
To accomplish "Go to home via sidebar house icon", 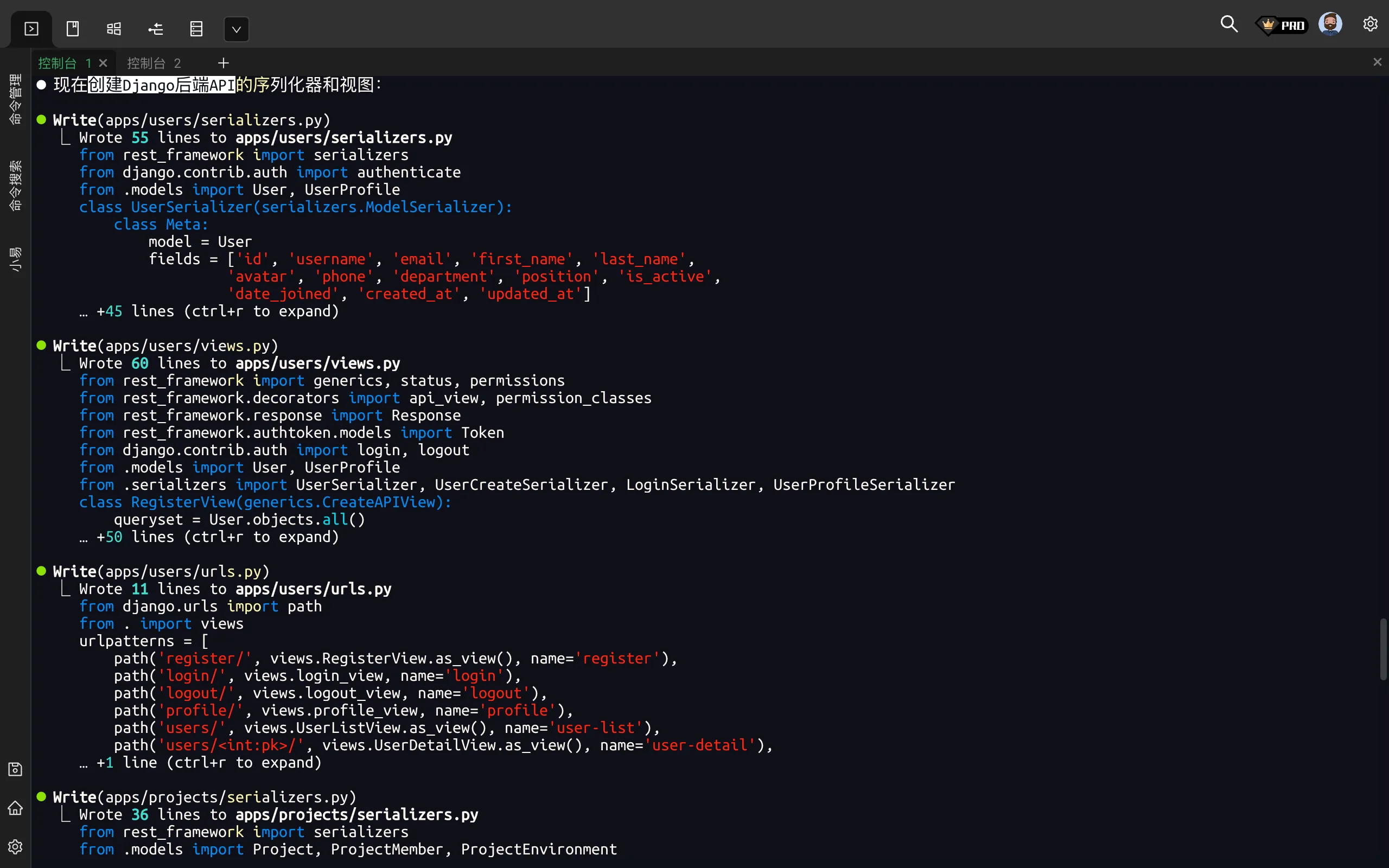I will (x=16, y=808).
